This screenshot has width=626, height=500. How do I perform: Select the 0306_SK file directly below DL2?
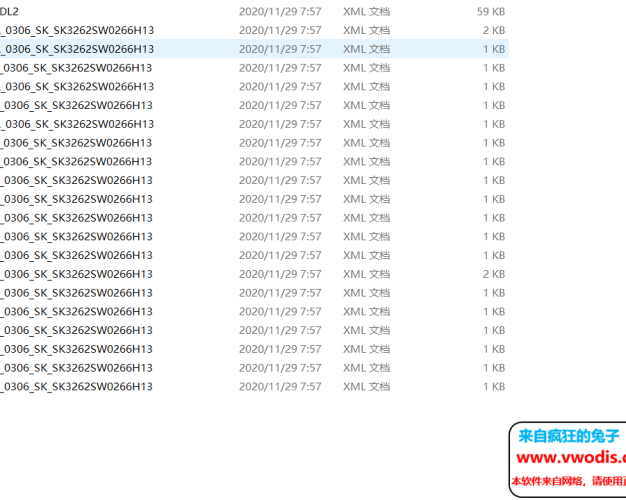point(77,30)
